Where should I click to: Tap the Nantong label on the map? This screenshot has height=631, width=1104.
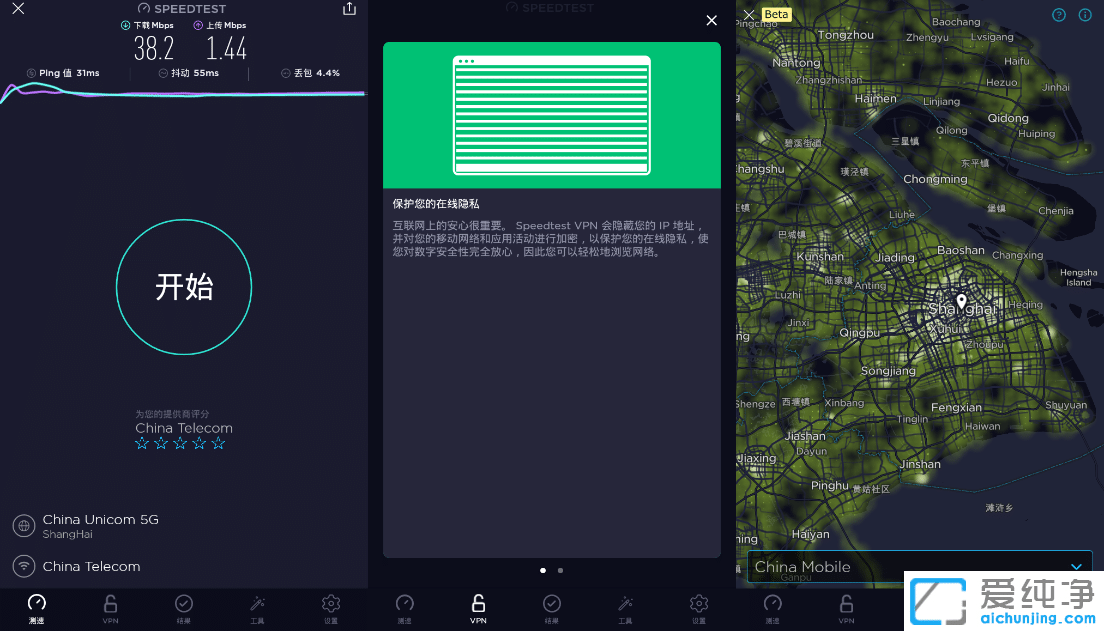(796, 63)
